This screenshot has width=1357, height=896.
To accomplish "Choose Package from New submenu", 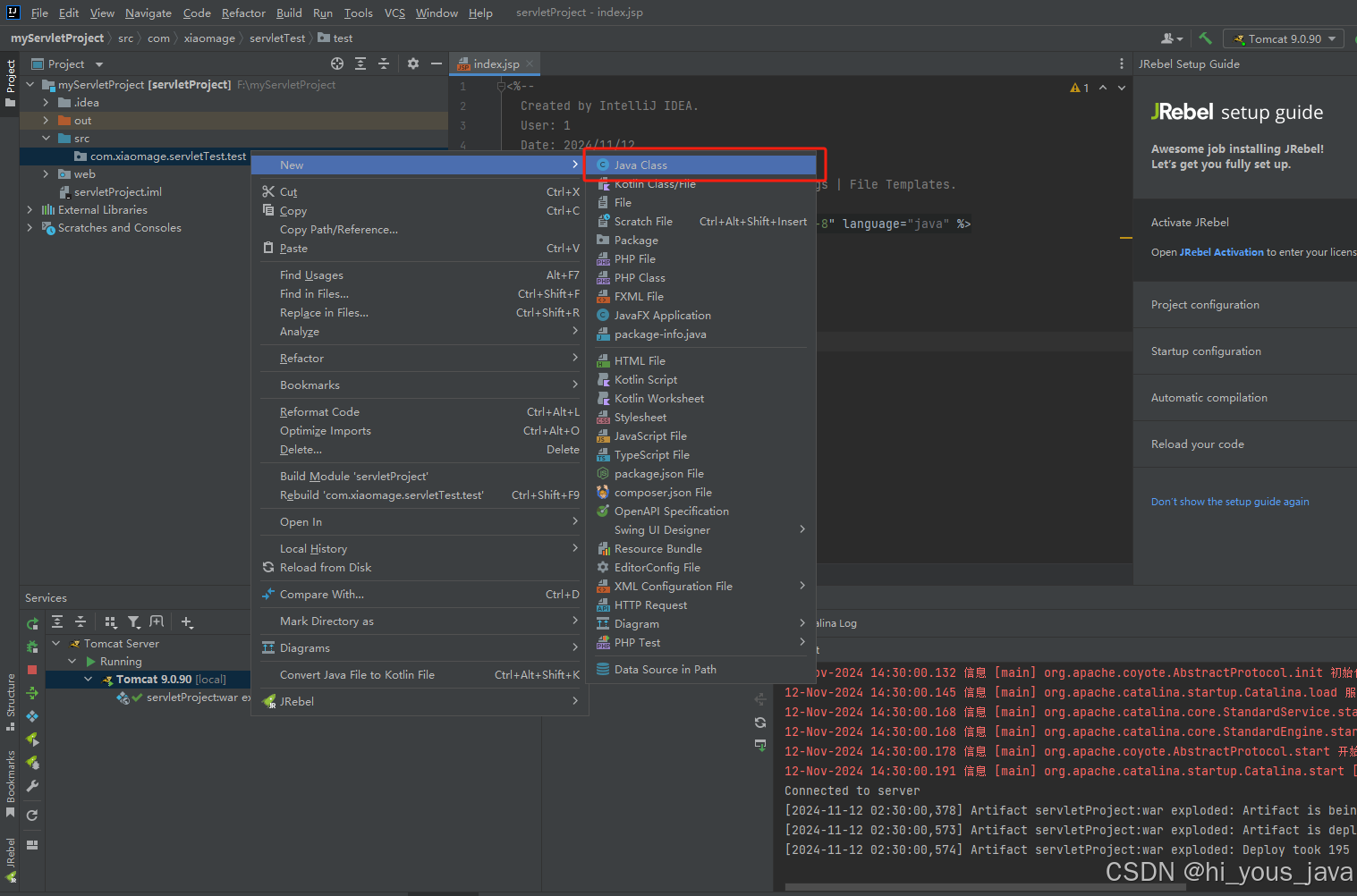I will [x=701, y=240].
